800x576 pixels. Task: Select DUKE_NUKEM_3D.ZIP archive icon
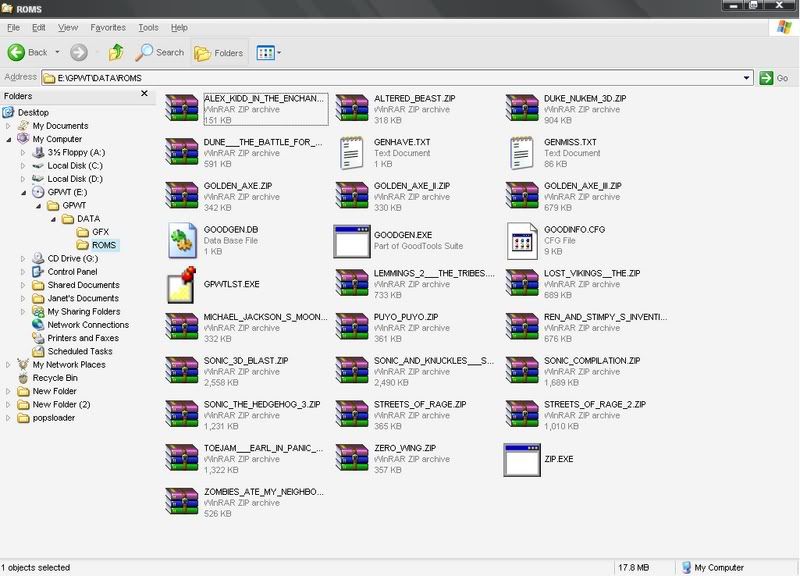point(522,108)
